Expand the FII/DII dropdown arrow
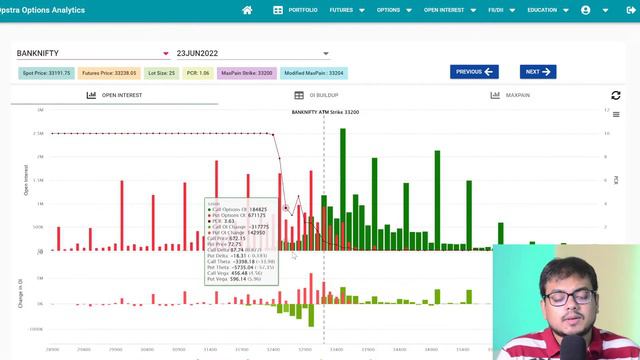640x360 pixels. tap(513, 11)
